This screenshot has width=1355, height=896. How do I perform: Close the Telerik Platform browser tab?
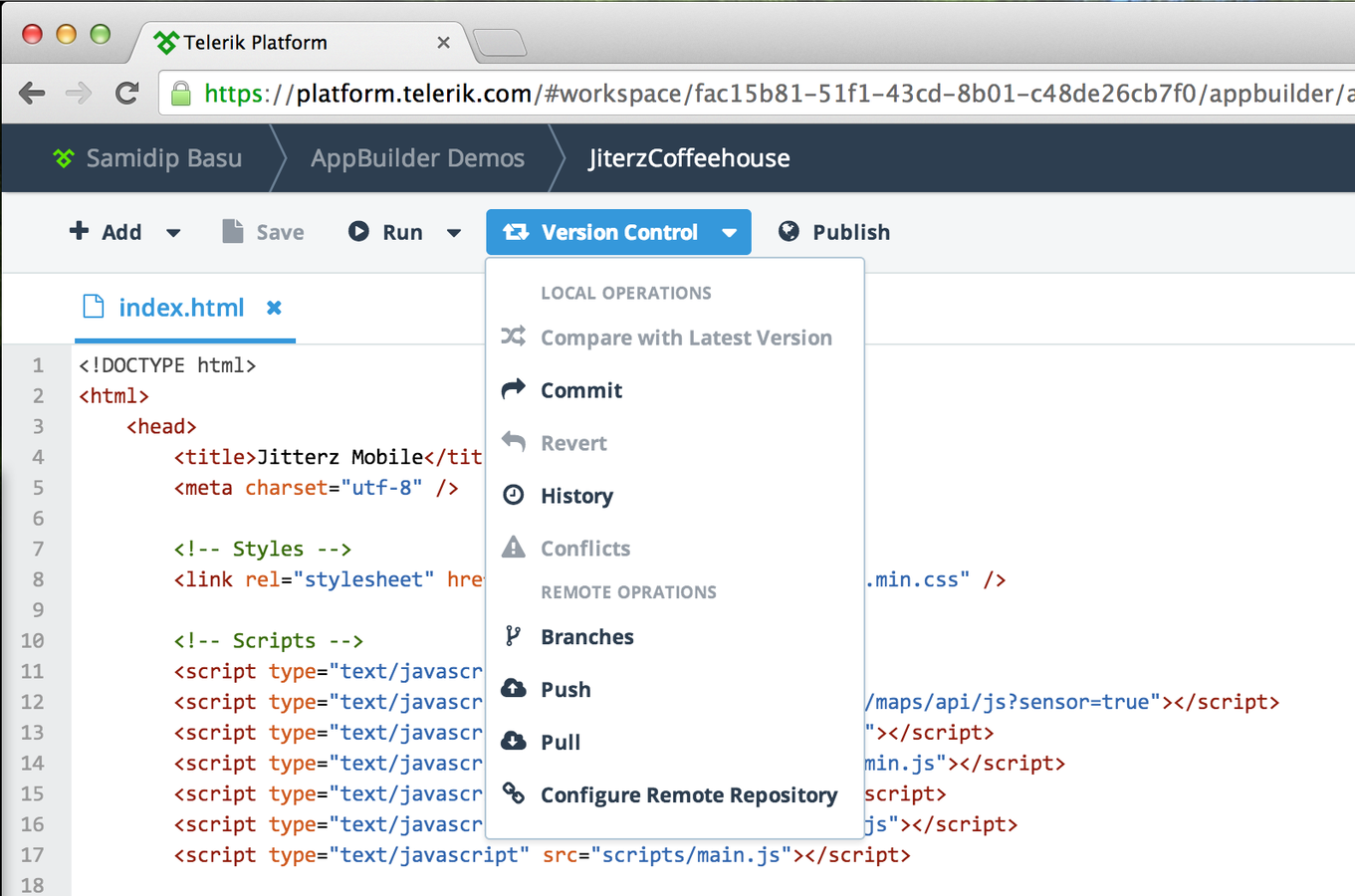click(x=443, y=42)
